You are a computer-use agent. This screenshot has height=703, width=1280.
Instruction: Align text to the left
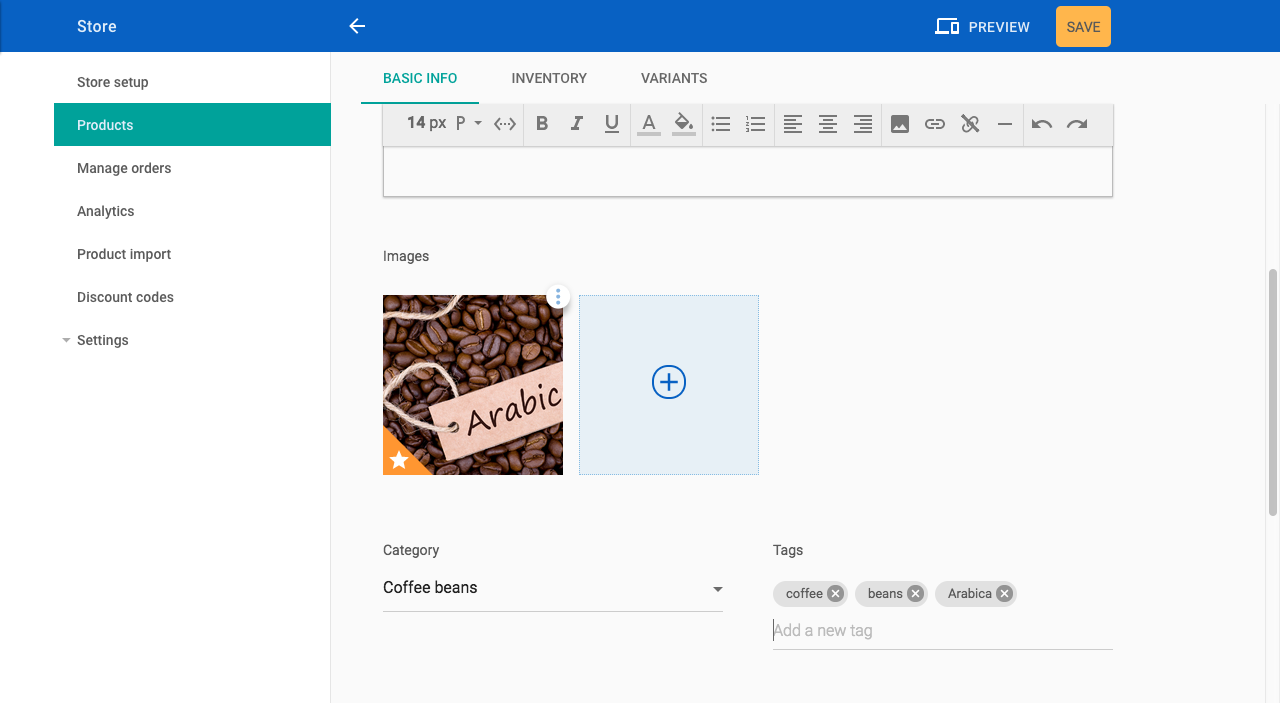pos(793,124)
